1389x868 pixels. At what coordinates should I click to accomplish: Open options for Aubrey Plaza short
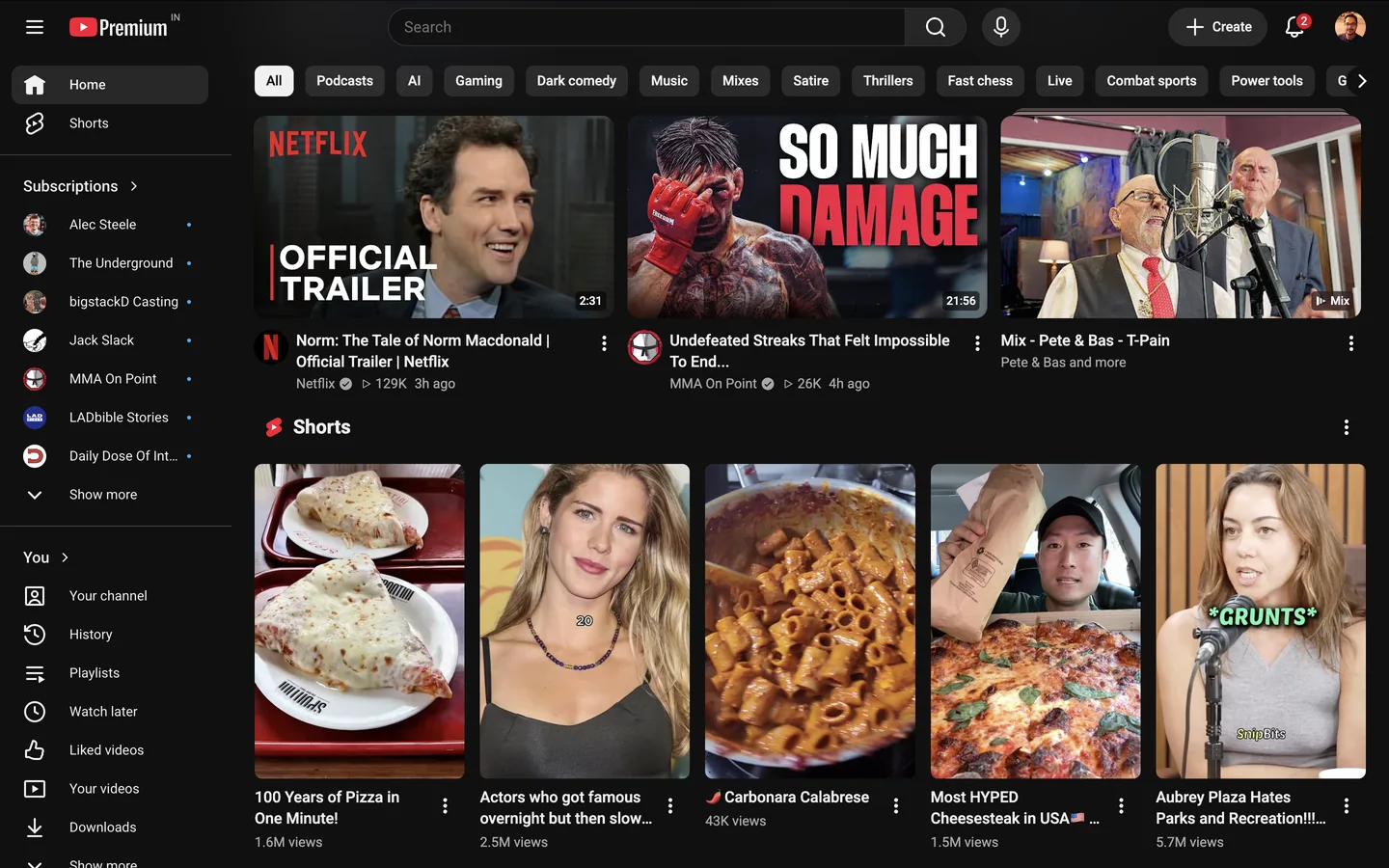click(1347, 806)
